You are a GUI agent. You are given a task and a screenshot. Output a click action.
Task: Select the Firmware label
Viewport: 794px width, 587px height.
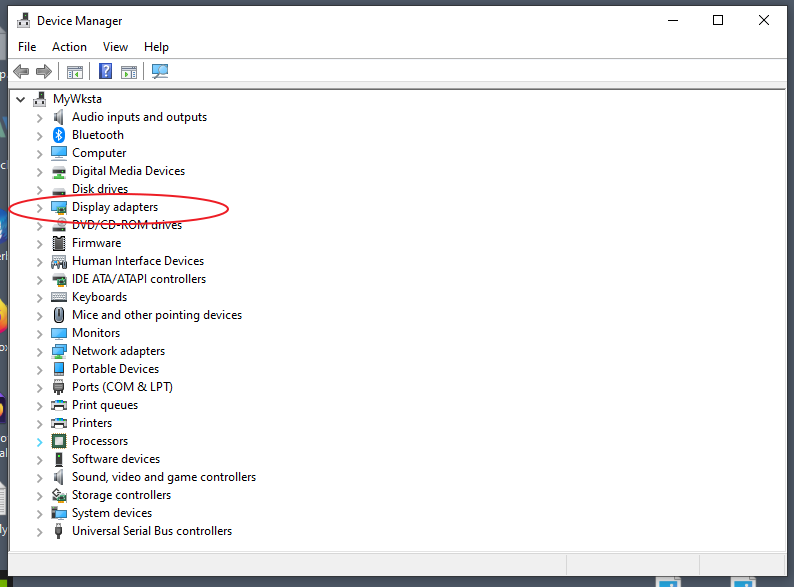tap(97, 243)
